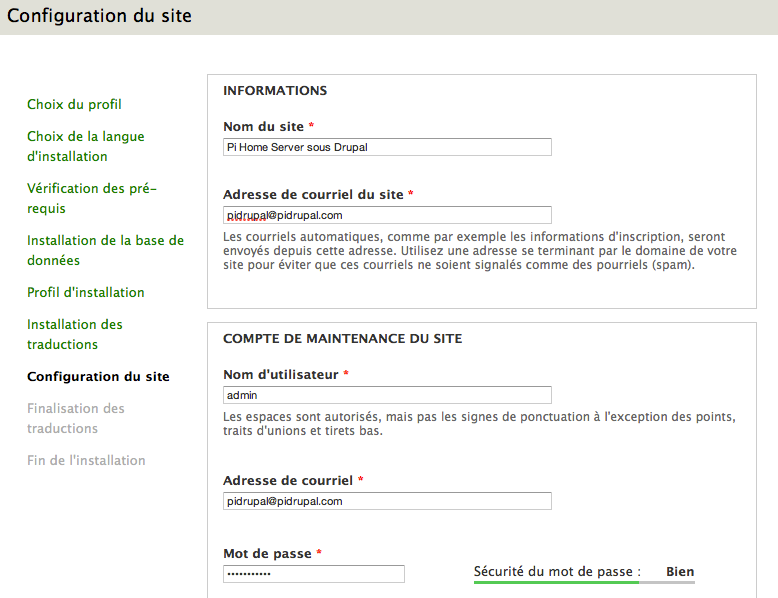
Task: Click the COMPTE DE MAINTENANCE DU SITE heading
Action: click(342, 338)
